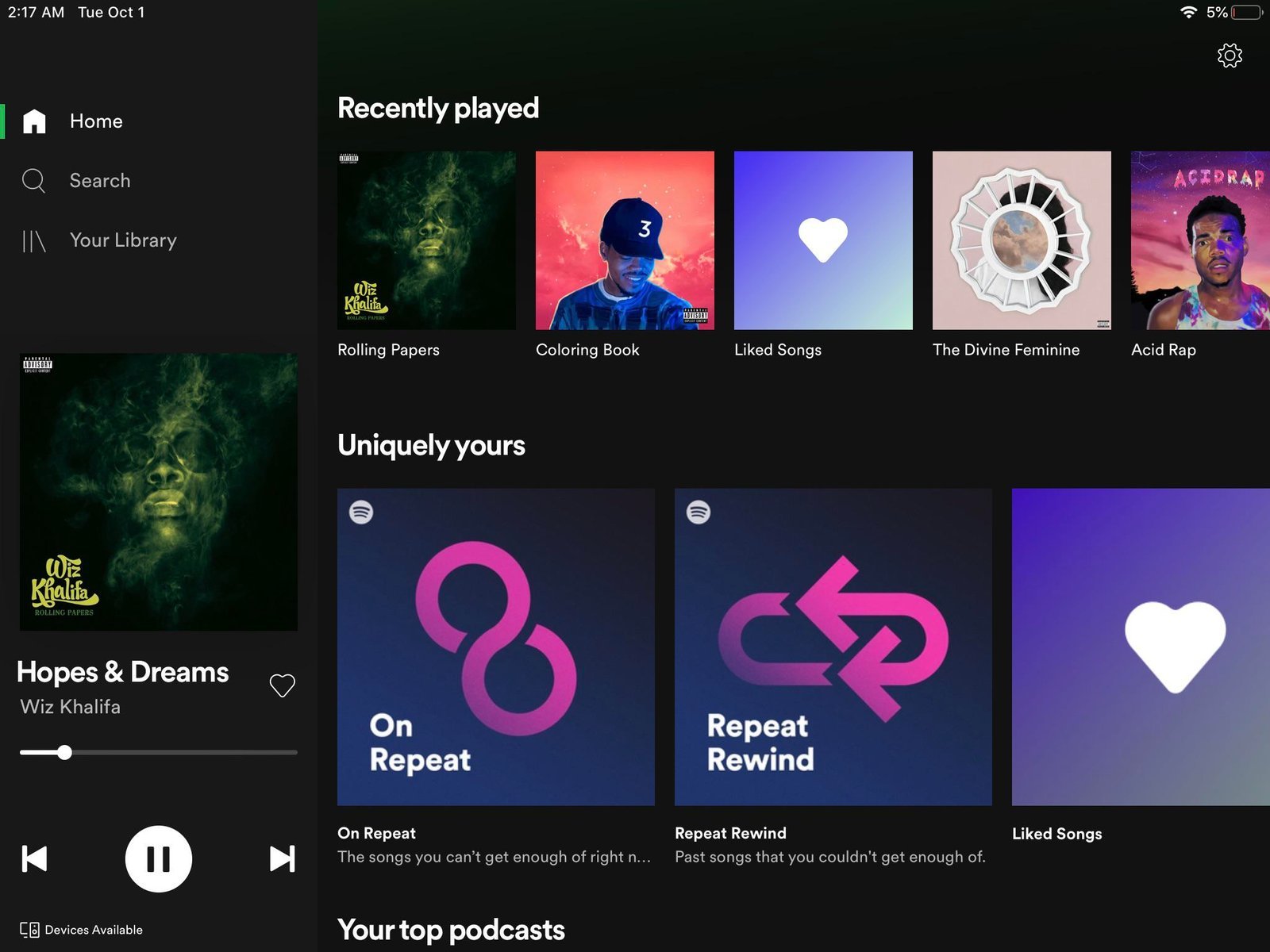
Task: Open Acid Rap album cover
Action: click(1200, 240)
